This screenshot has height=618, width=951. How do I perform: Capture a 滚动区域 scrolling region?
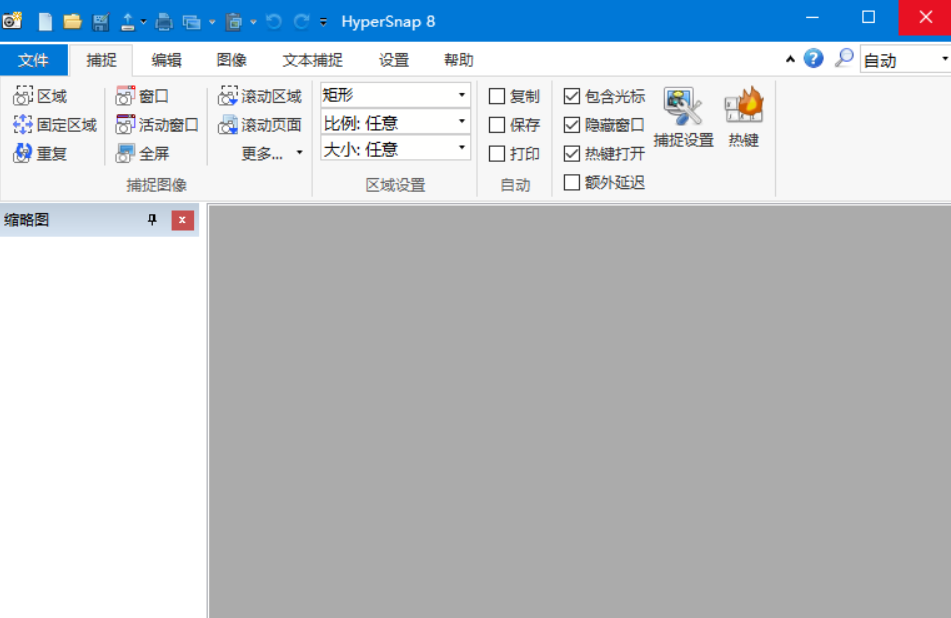click(x=260, y=96)
